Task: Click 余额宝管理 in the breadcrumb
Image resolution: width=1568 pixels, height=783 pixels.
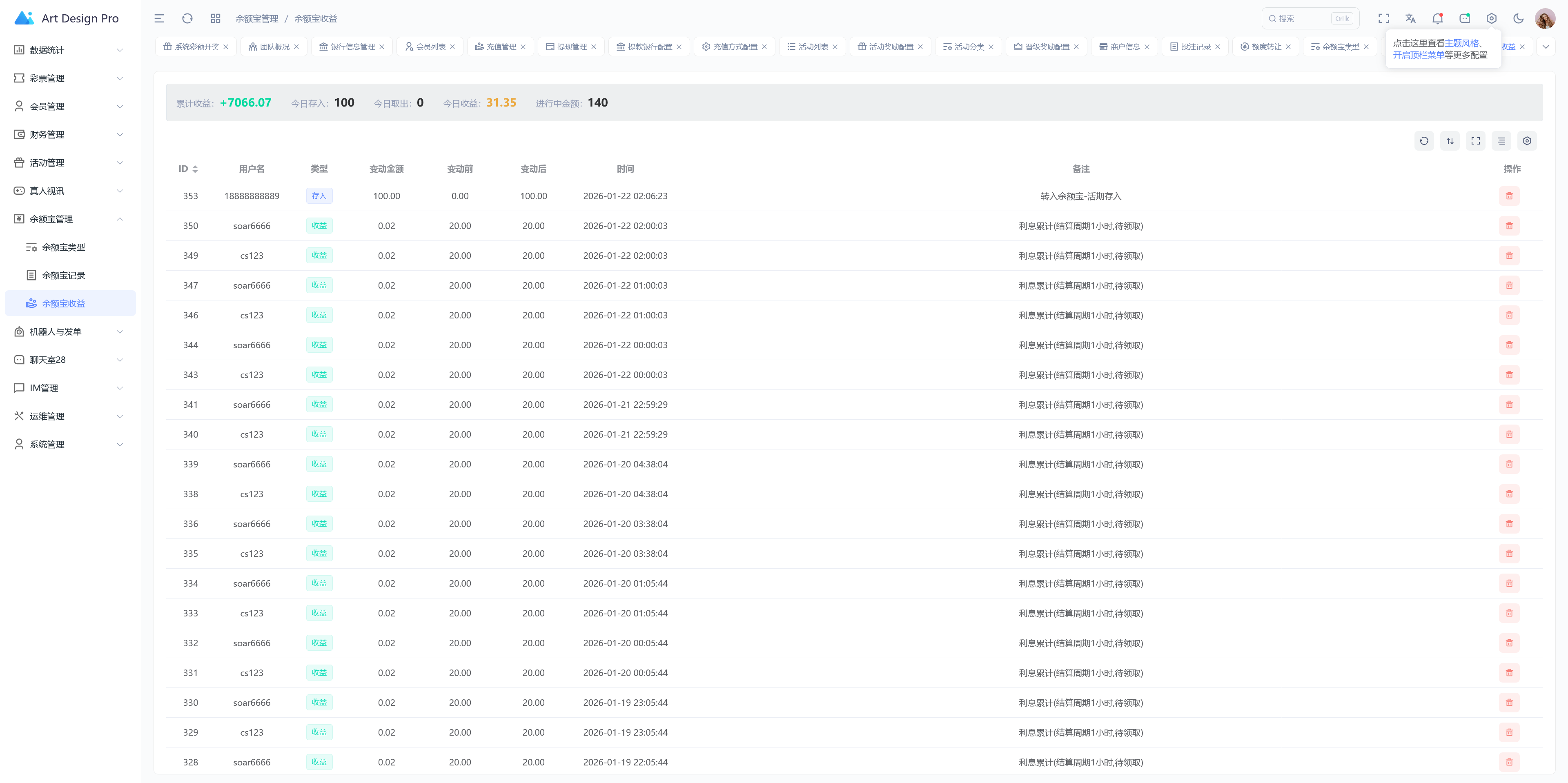Action: tap(256, 19)
